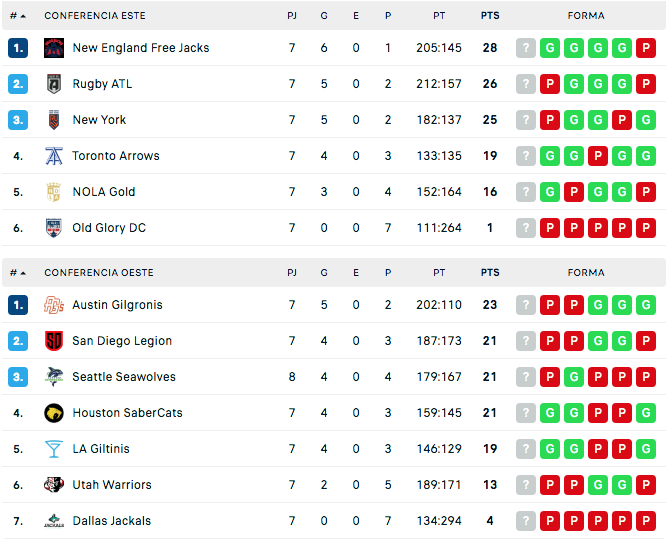Click the San Diego Legion SD logo
This screenshot has height=539, width=668.
[54, 341]
